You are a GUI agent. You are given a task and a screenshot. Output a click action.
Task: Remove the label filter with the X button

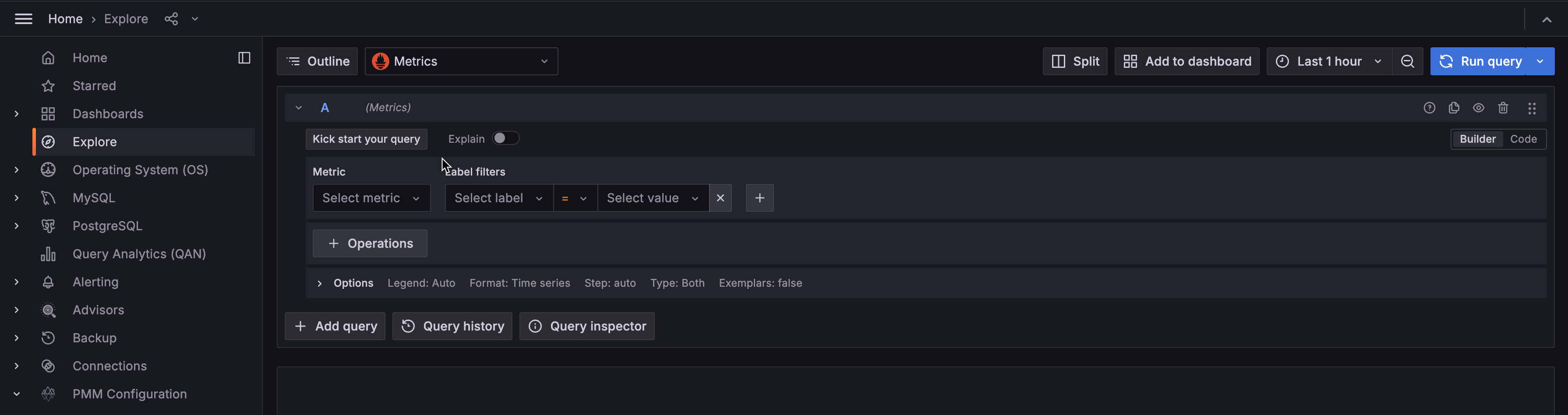(720, 198)
